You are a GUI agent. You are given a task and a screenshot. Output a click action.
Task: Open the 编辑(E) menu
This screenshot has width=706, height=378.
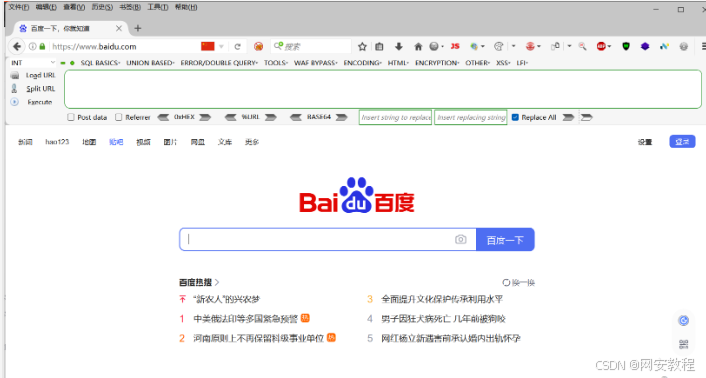(46, 7)
